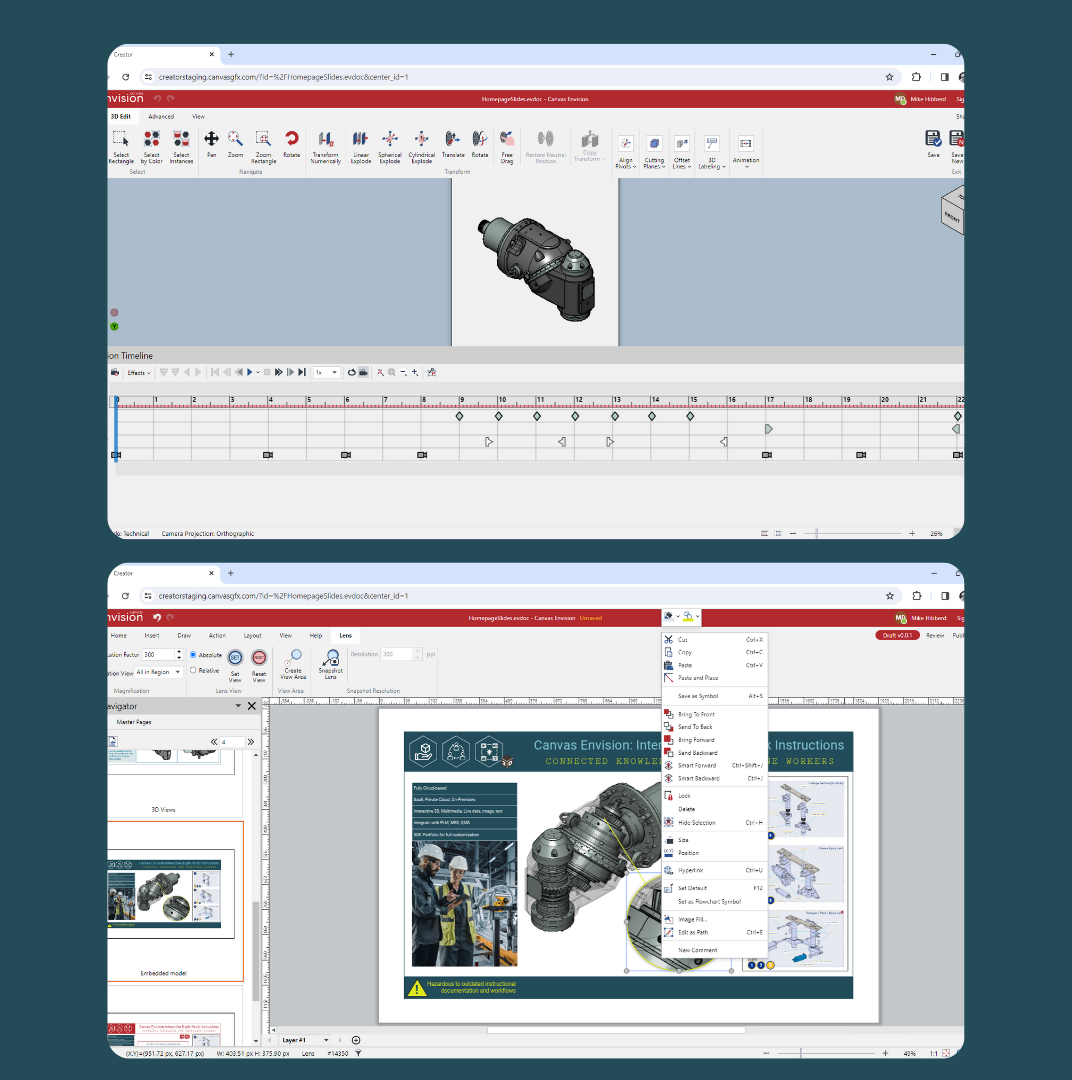
Task: Click the Draft v0.0.1 button
Action: [x=898, y=635]
